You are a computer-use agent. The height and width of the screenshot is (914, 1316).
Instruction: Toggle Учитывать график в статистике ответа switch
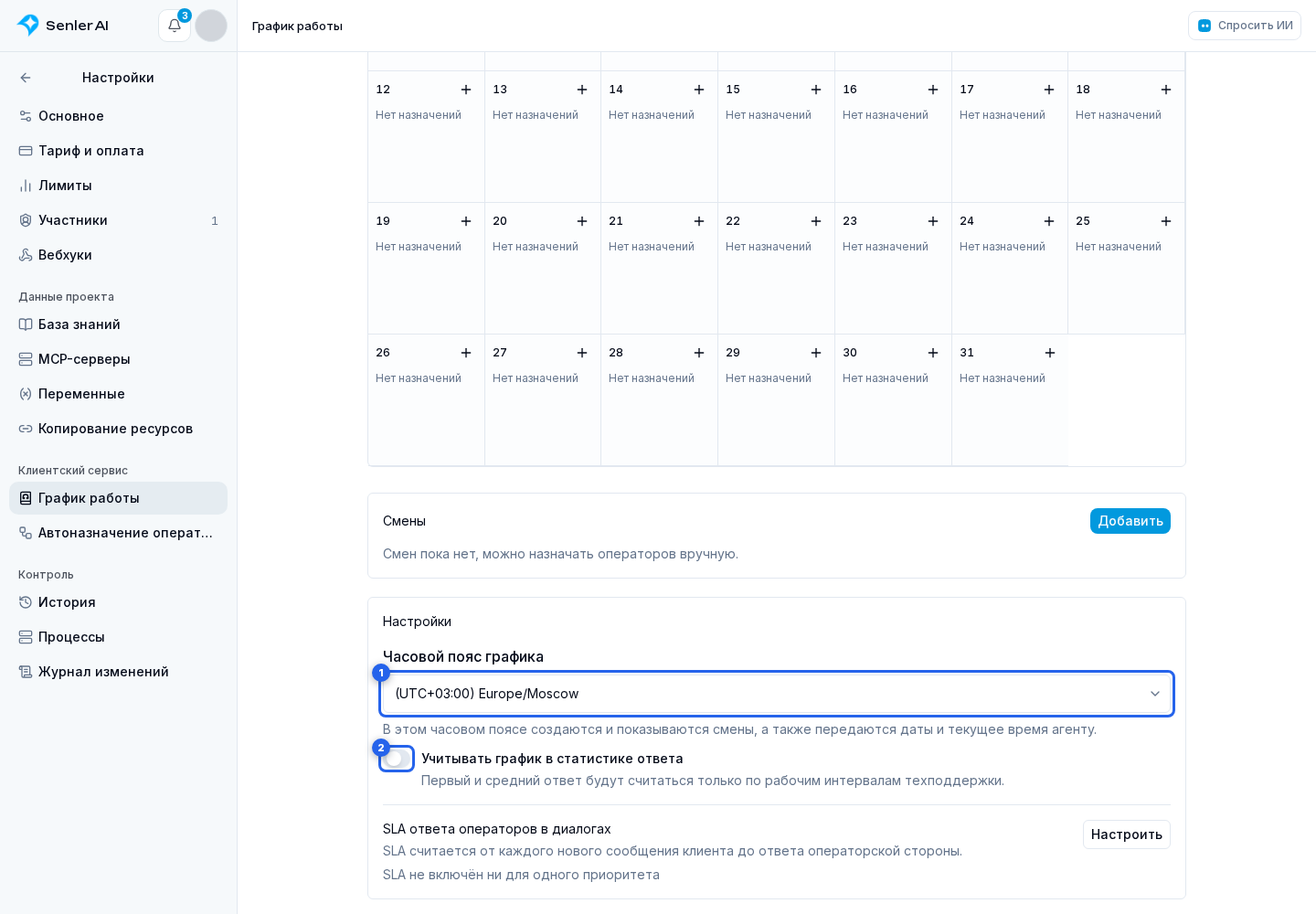click(x=397, y=759)
